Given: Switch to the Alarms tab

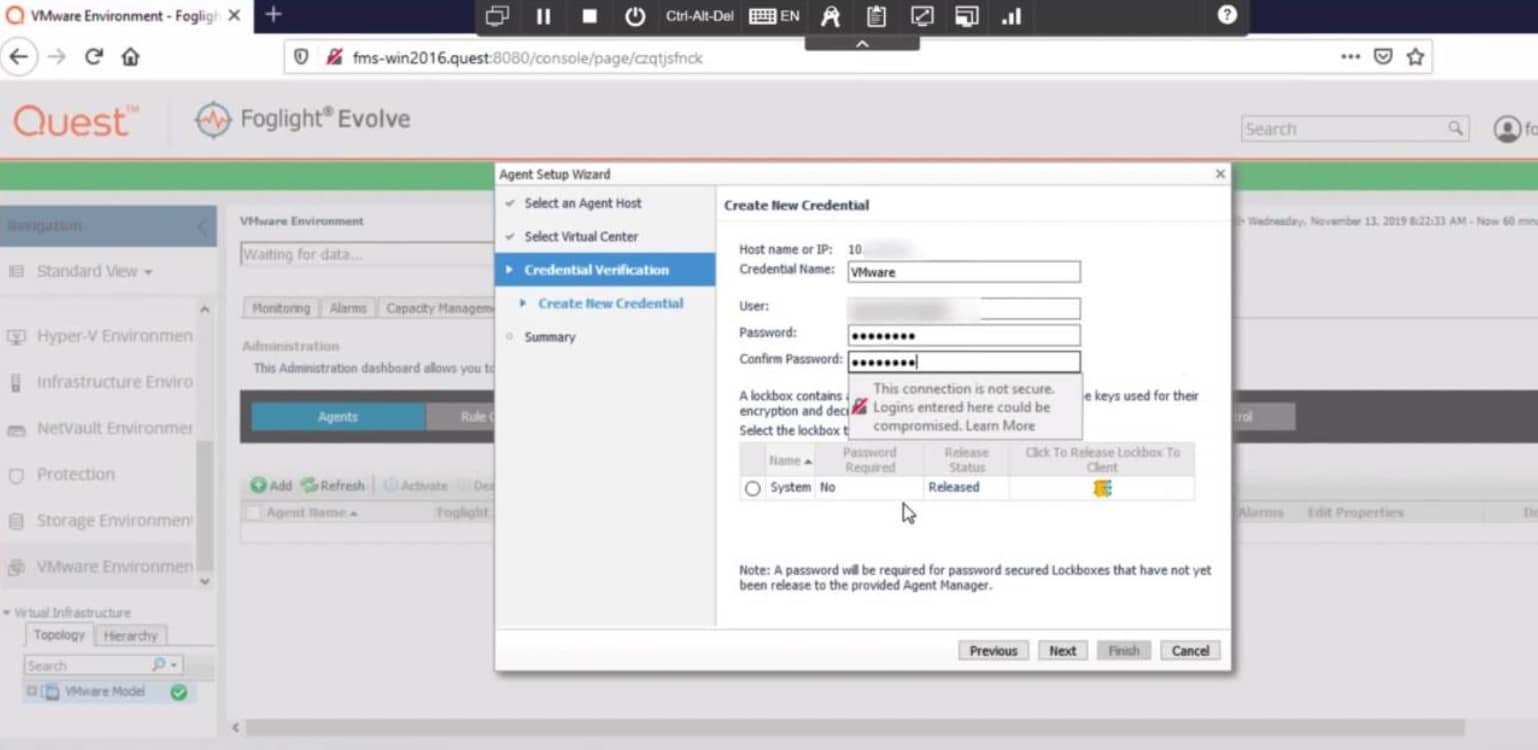Looking at the screenshot, I should pyautogui.click(x=348, y=308).
